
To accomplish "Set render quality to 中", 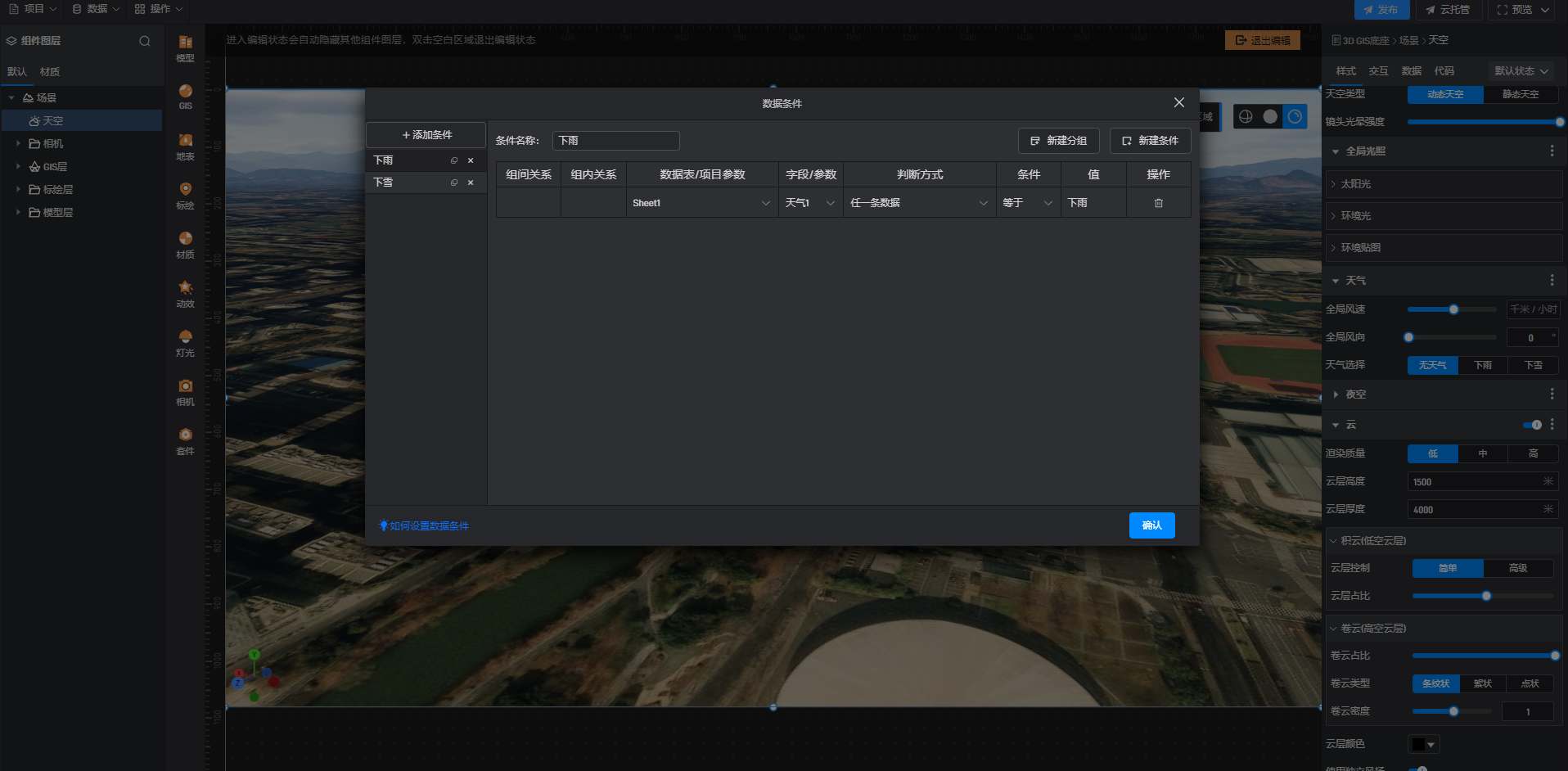I will click(1483, 453).
